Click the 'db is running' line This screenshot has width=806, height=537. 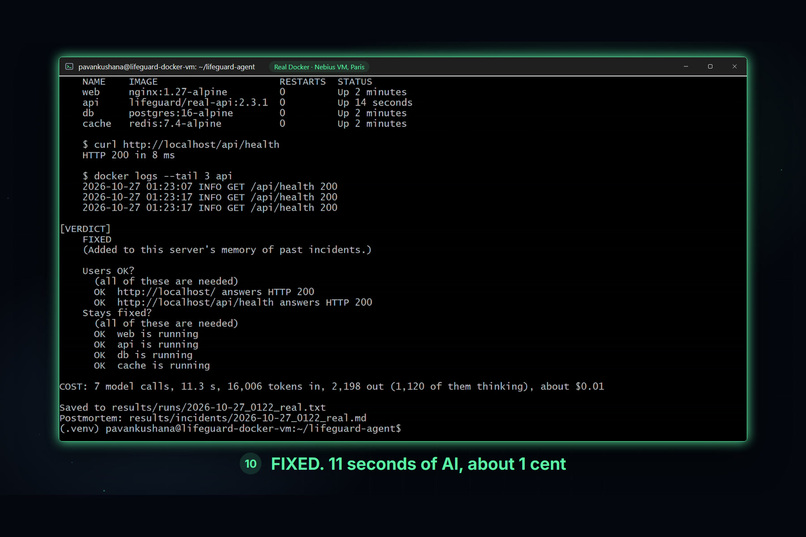143,355
